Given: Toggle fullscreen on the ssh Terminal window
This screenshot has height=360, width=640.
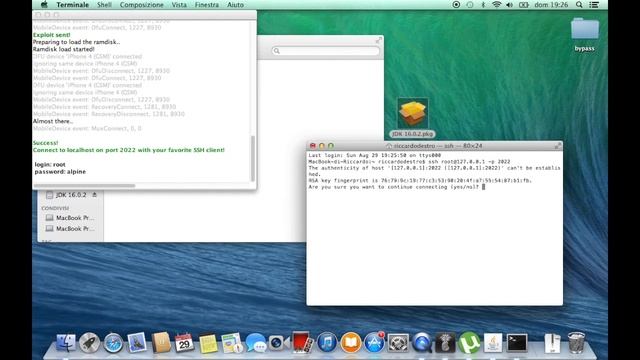Looking at the screenshot, I should pos(558,146).
